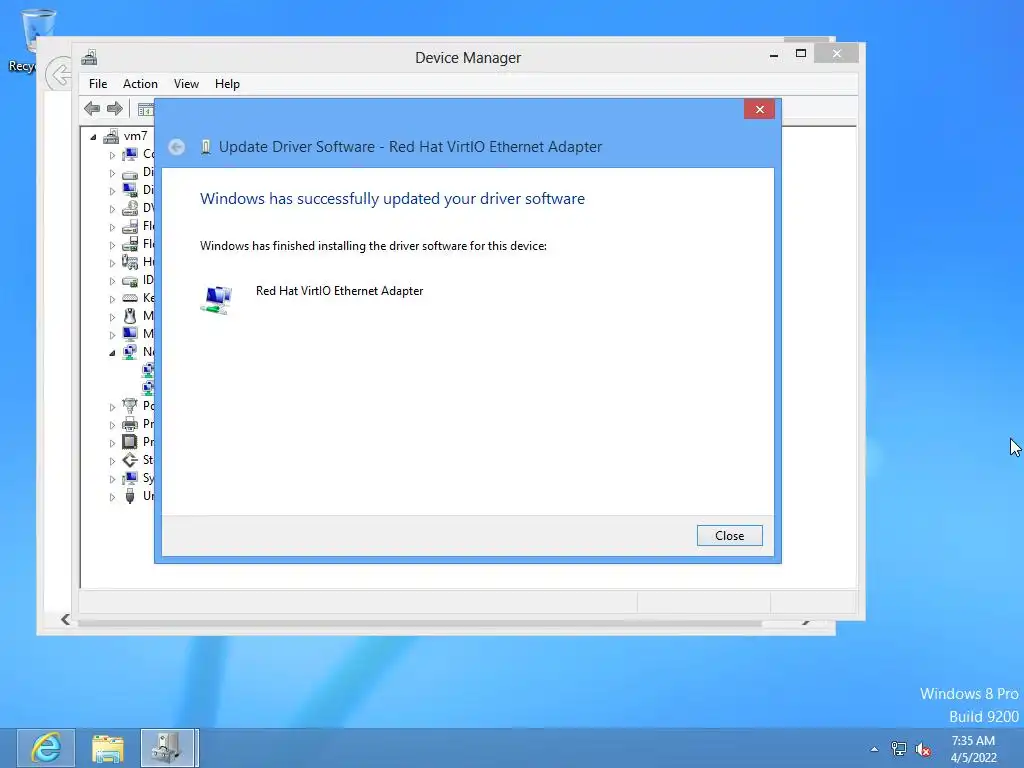Click the Network adapters category icon
Image resolution: width=1024 pixels, height=768 pixels.
130,352
